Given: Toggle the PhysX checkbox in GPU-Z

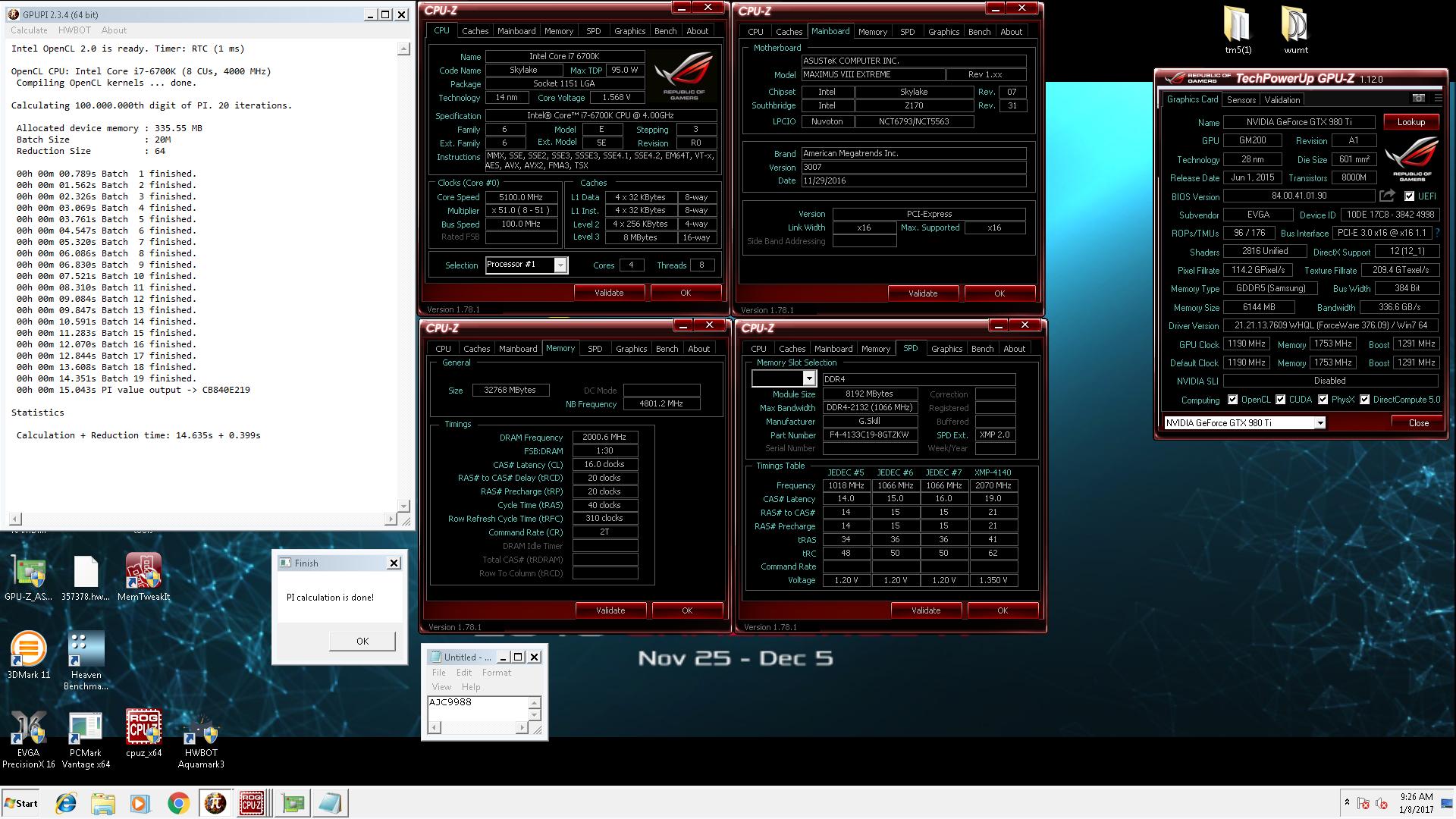Looking at the screenshot, I should [1323, 400].
